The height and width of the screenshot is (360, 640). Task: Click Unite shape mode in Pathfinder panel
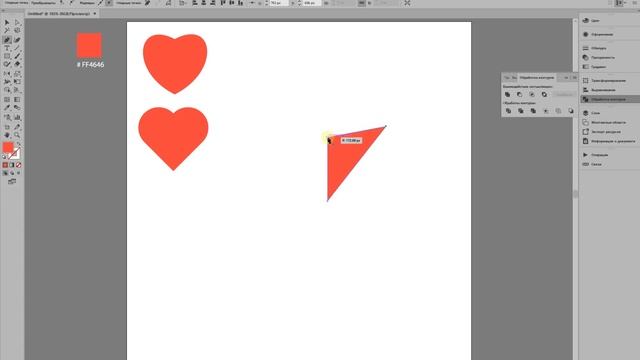pyautogui.click(x=507, y=94)
